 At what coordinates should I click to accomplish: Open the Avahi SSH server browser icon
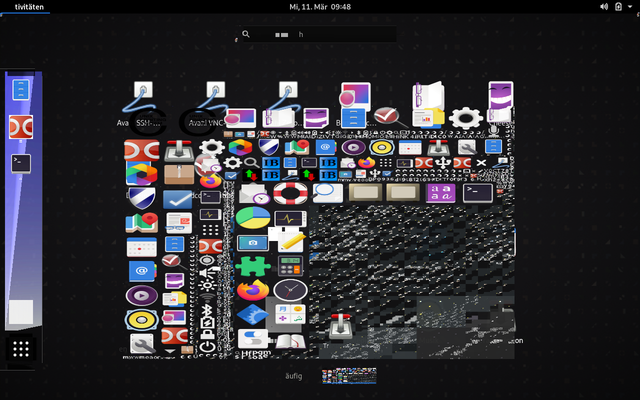143,98
